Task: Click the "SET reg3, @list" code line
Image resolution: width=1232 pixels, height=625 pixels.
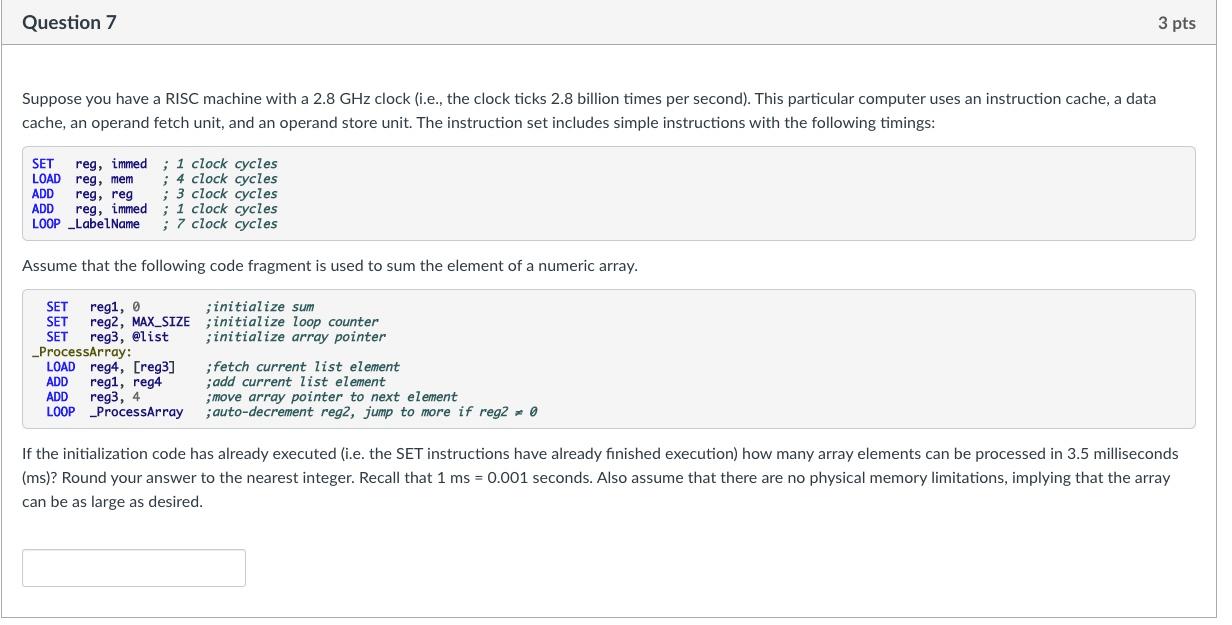Action: point(107,337)
